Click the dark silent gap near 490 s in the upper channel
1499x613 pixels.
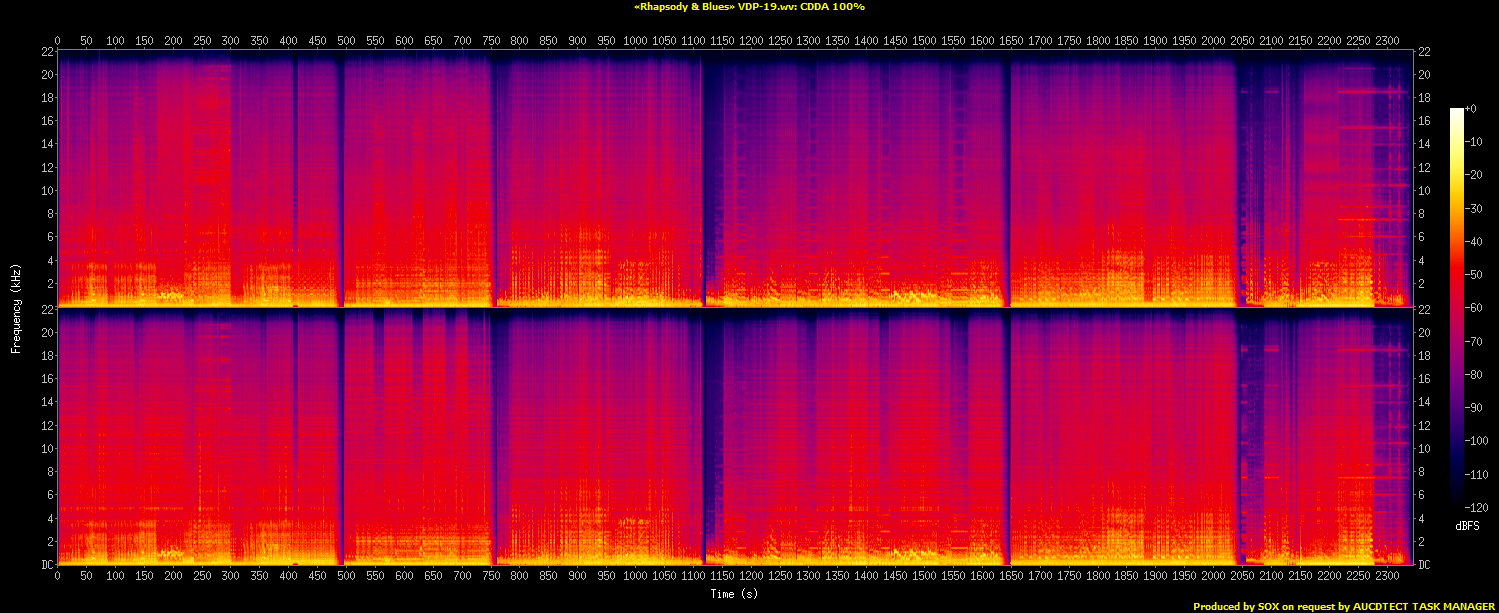click(340, 180)
